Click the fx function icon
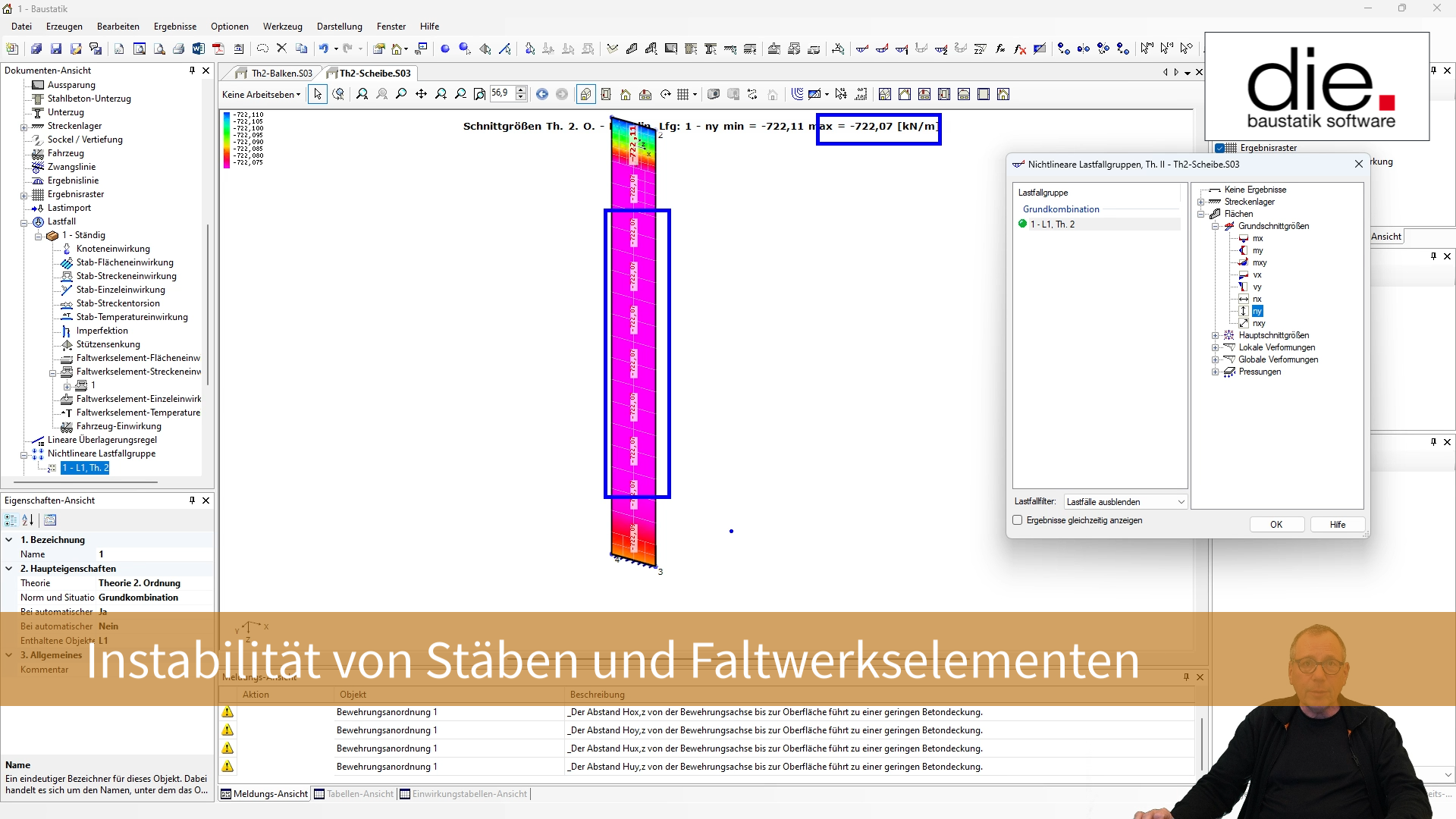The width and height of the screenshot is (1456, 819). click(1000, 49)
